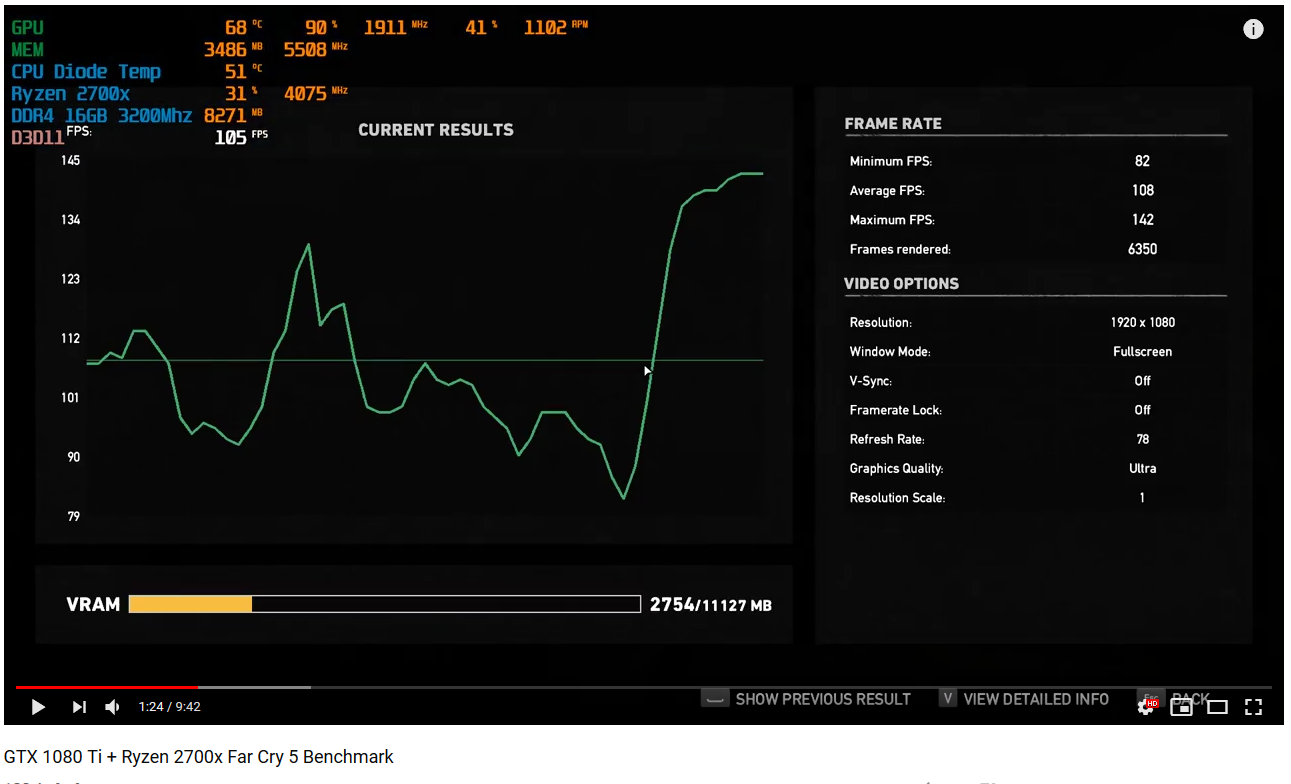Click the 2754/11127 MB VRAM value
The width and height of the screenshot is (1291, 784).
(x=710, y=605)
